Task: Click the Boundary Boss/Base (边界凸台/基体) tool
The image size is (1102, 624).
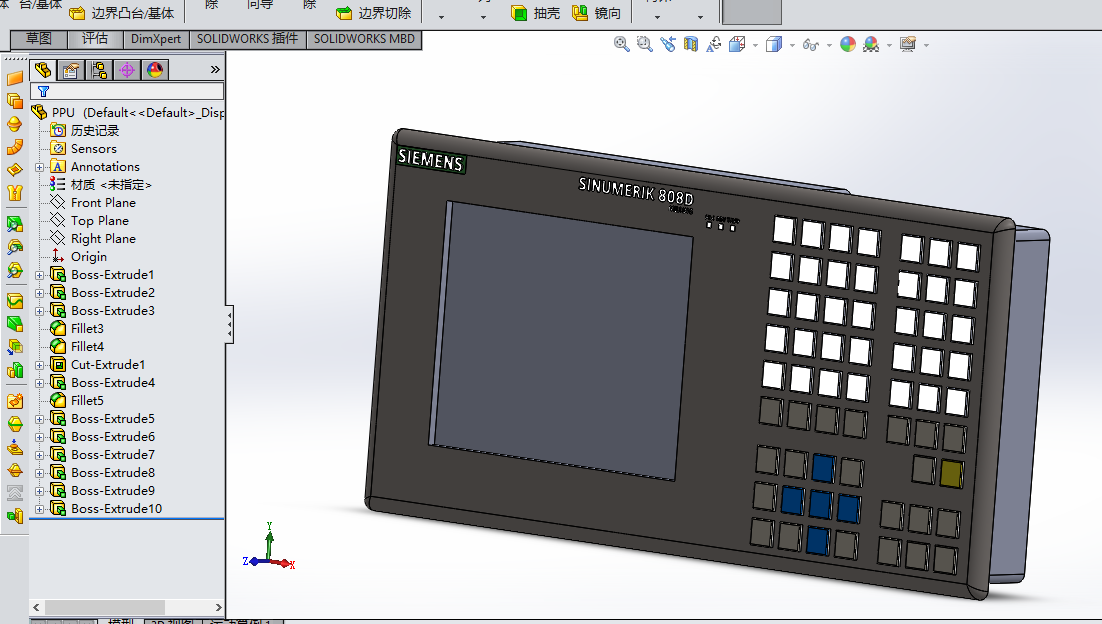Action: click(x=122, y=13)
